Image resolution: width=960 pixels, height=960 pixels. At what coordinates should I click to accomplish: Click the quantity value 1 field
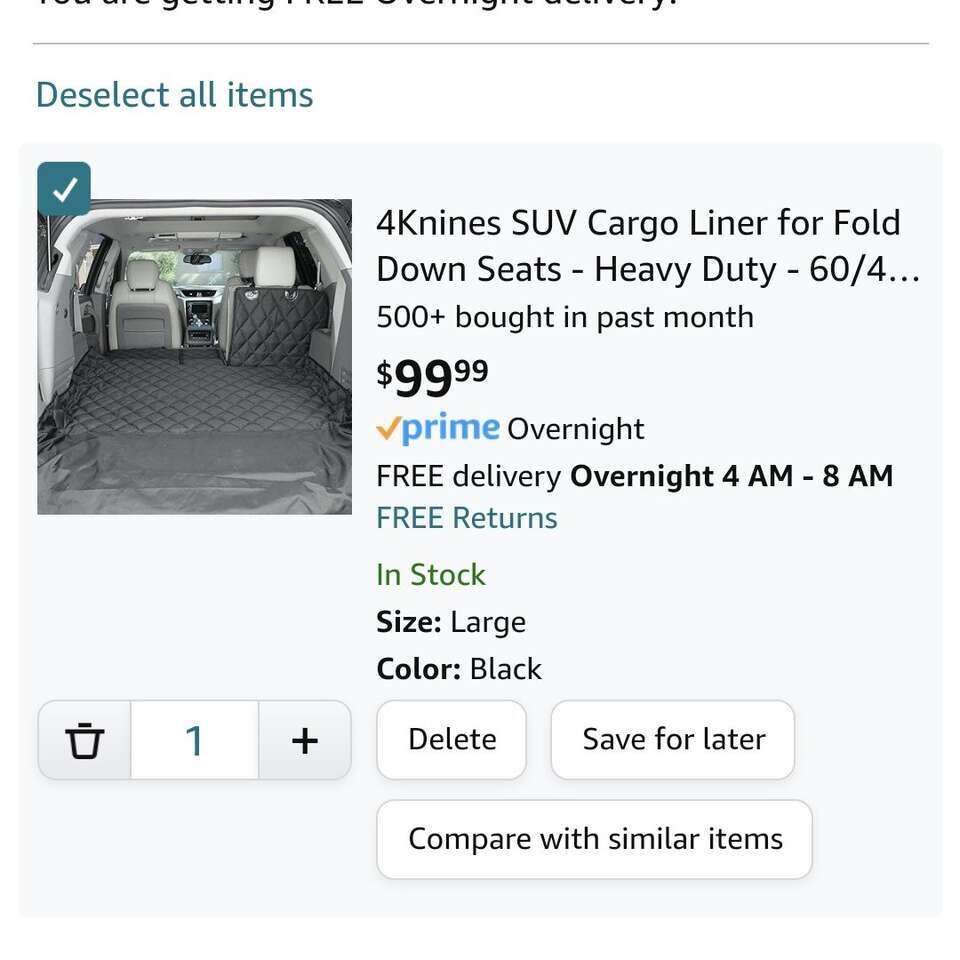pyautogui.click(x=194, y=740)
